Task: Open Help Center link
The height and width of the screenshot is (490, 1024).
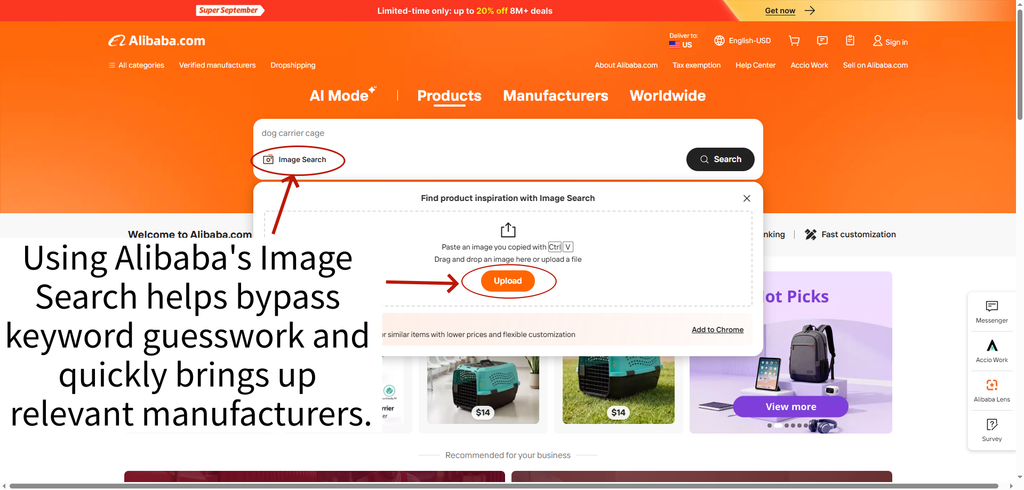Action: [756, 65]
